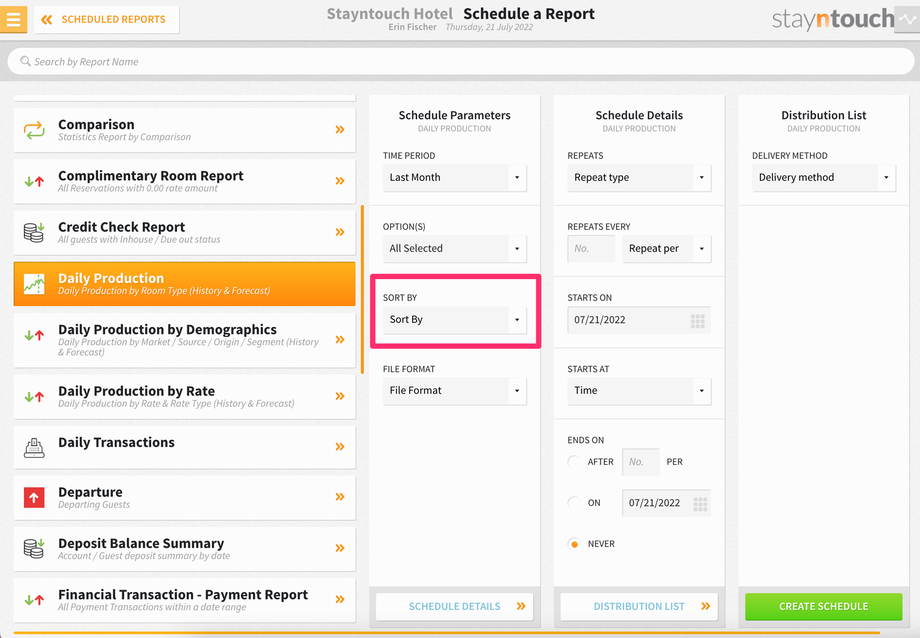Image resolution: width=920 pixels, height=638 pixels.
Task: Open the Time Period dropdown
Action: [454, 177]
